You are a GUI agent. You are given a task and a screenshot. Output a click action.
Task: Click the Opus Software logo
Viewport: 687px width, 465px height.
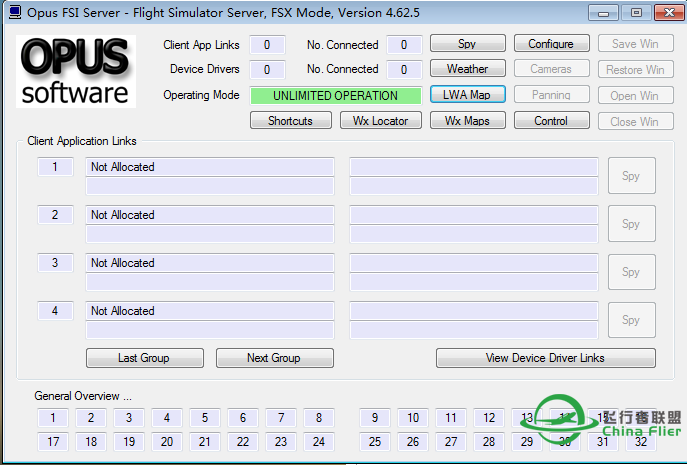(76, 71)
